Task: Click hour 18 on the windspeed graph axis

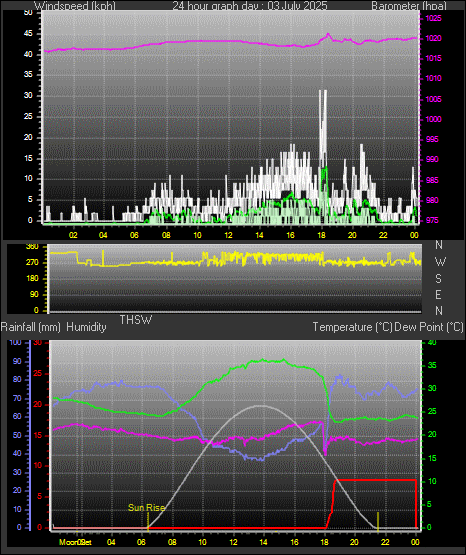Action: click(x=322, y=235)
